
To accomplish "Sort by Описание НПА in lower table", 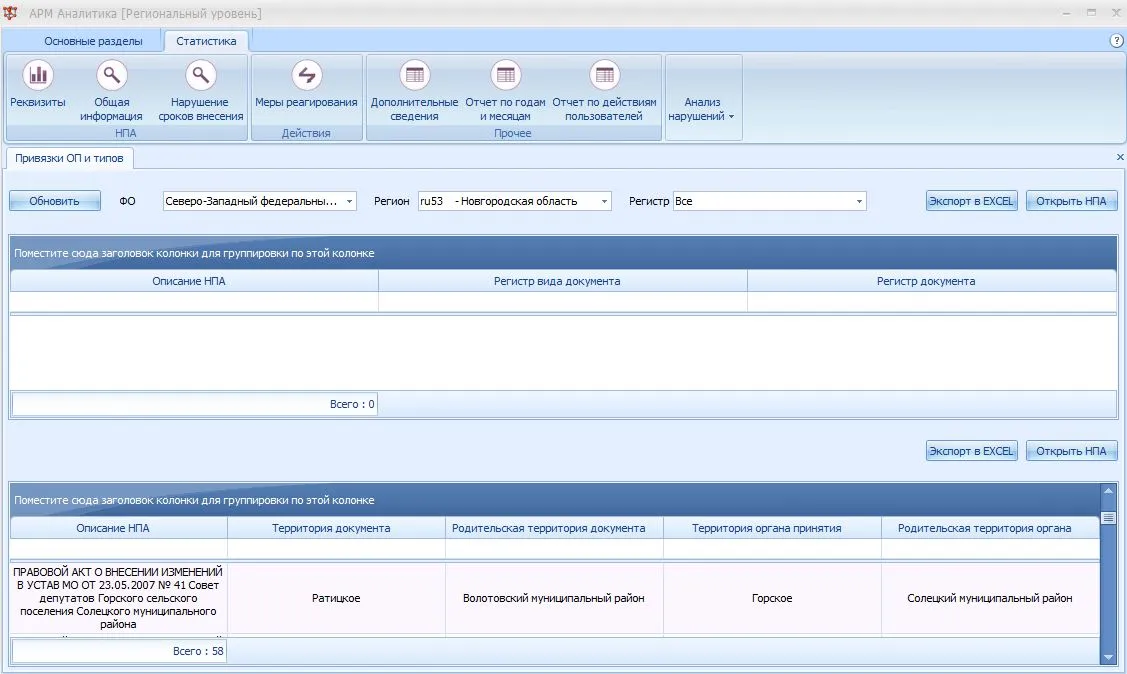I will pyautogui.click(x=119, y=528).
